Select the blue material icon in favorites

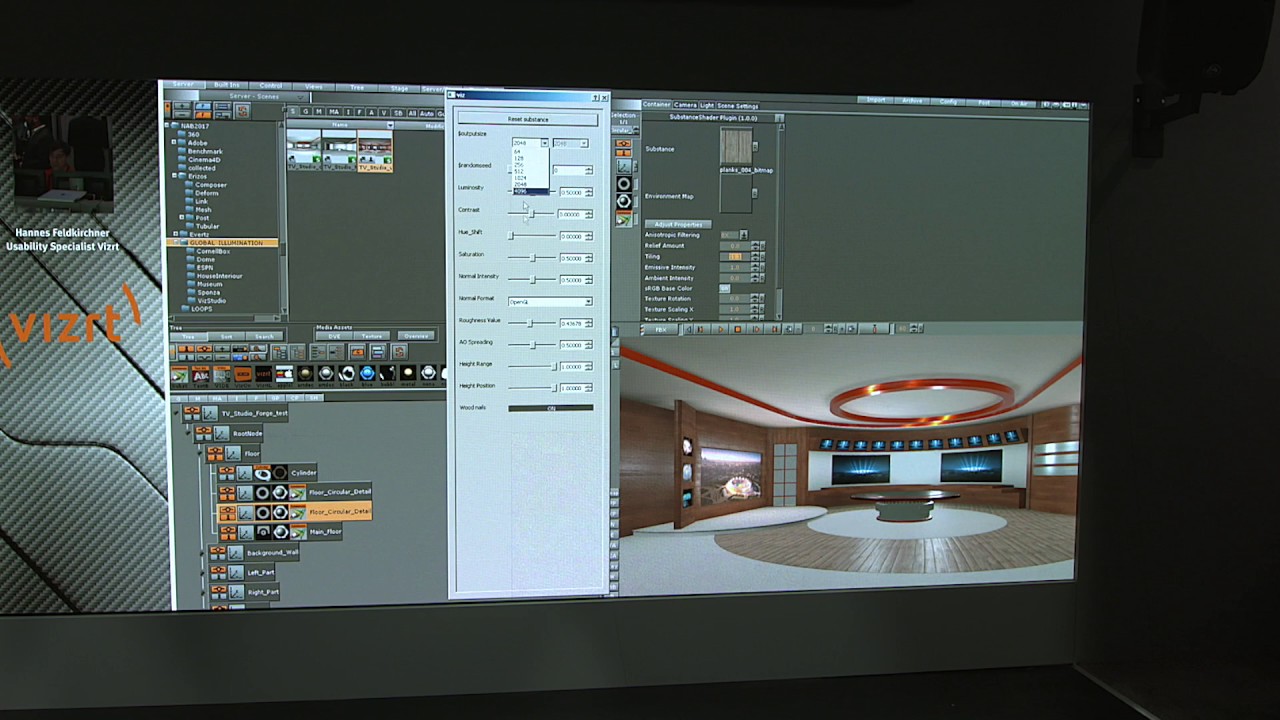367,374
